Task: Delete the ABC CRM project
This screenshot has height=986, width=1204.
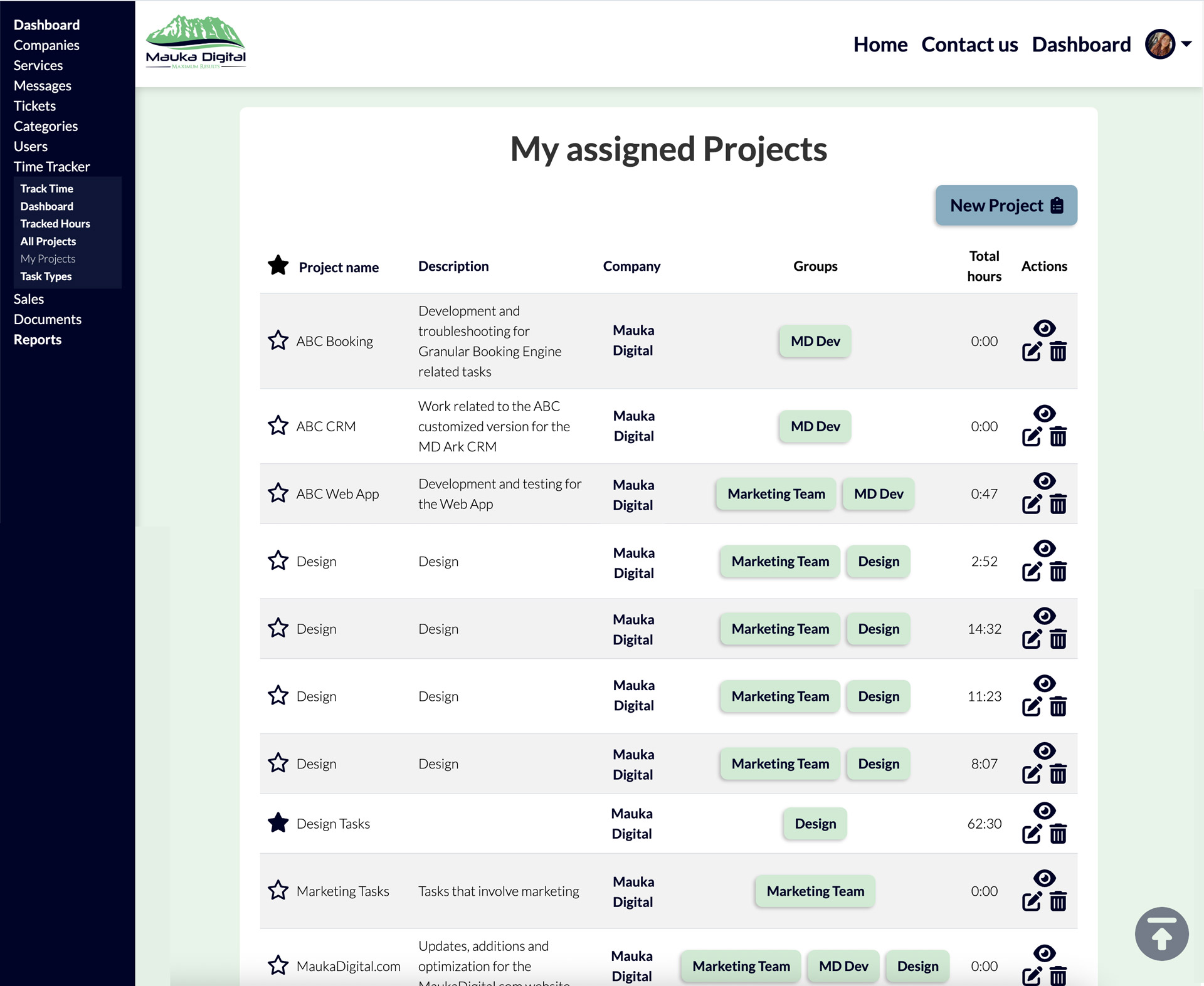Action: tap(1058, 437)
